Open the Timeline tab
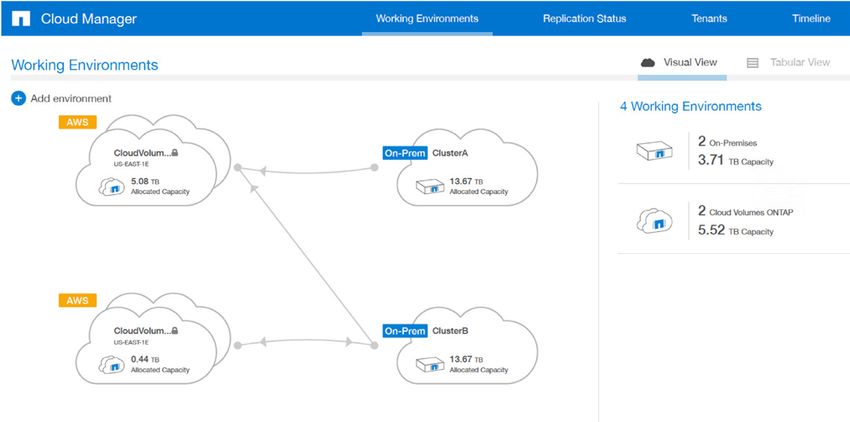Image resolution: width=850 pixels, height=422 pixels. [811, 18]
